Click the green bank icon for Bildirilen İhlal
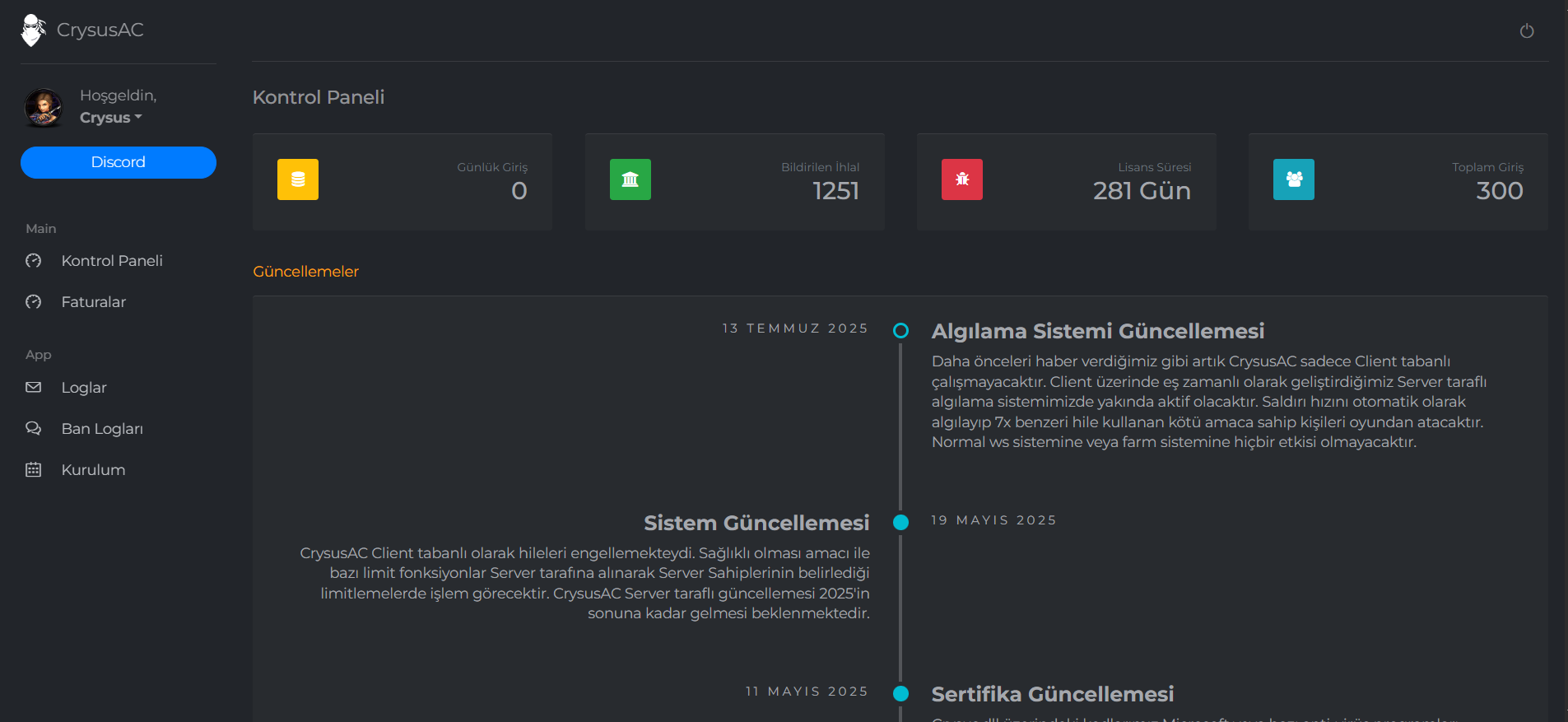Image resolution: width=1568 pixels, height=722 pixels. (x=630, y=179)
